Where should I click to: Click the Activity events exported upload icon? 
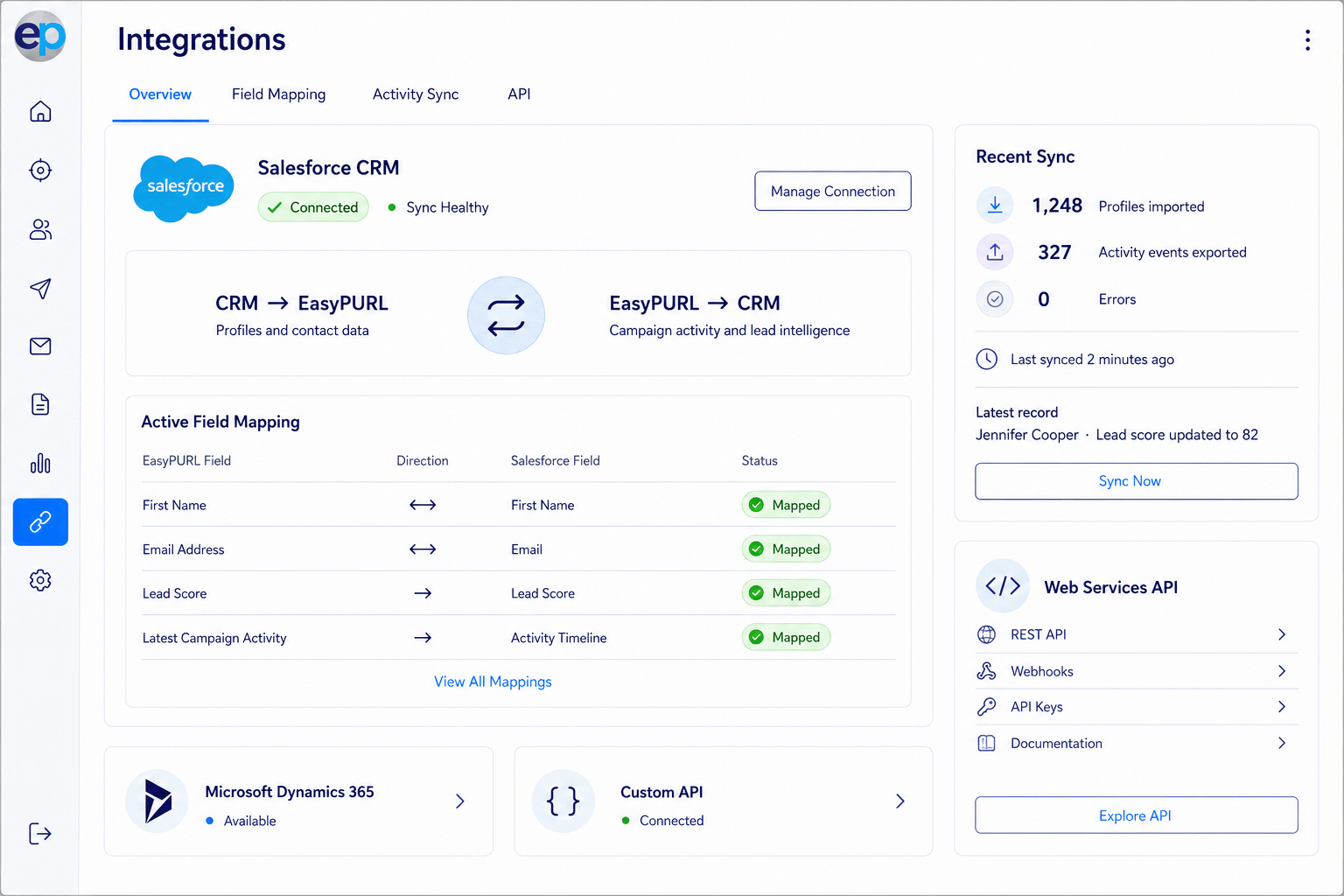point(995,252)
